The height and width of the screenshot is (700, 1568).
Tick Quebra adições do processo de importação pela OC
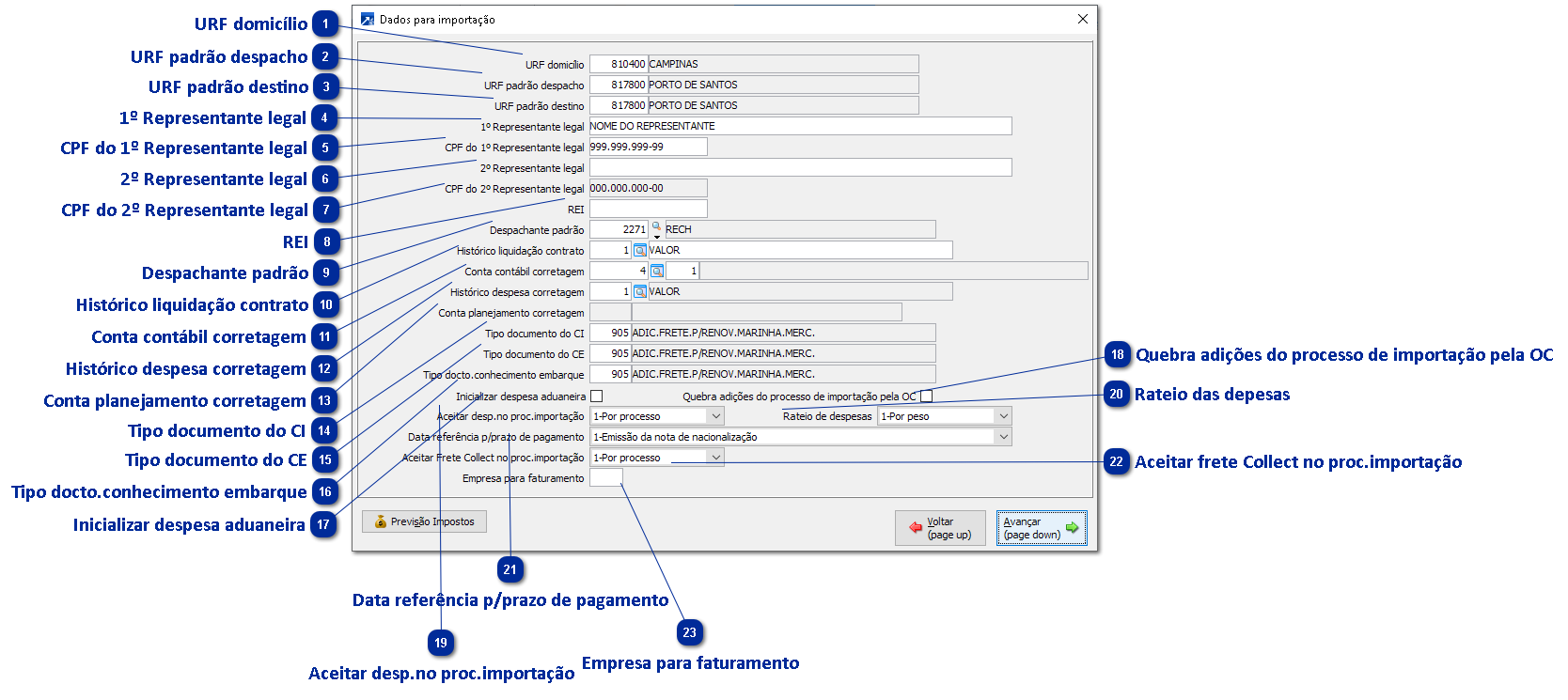coord(926,397)
